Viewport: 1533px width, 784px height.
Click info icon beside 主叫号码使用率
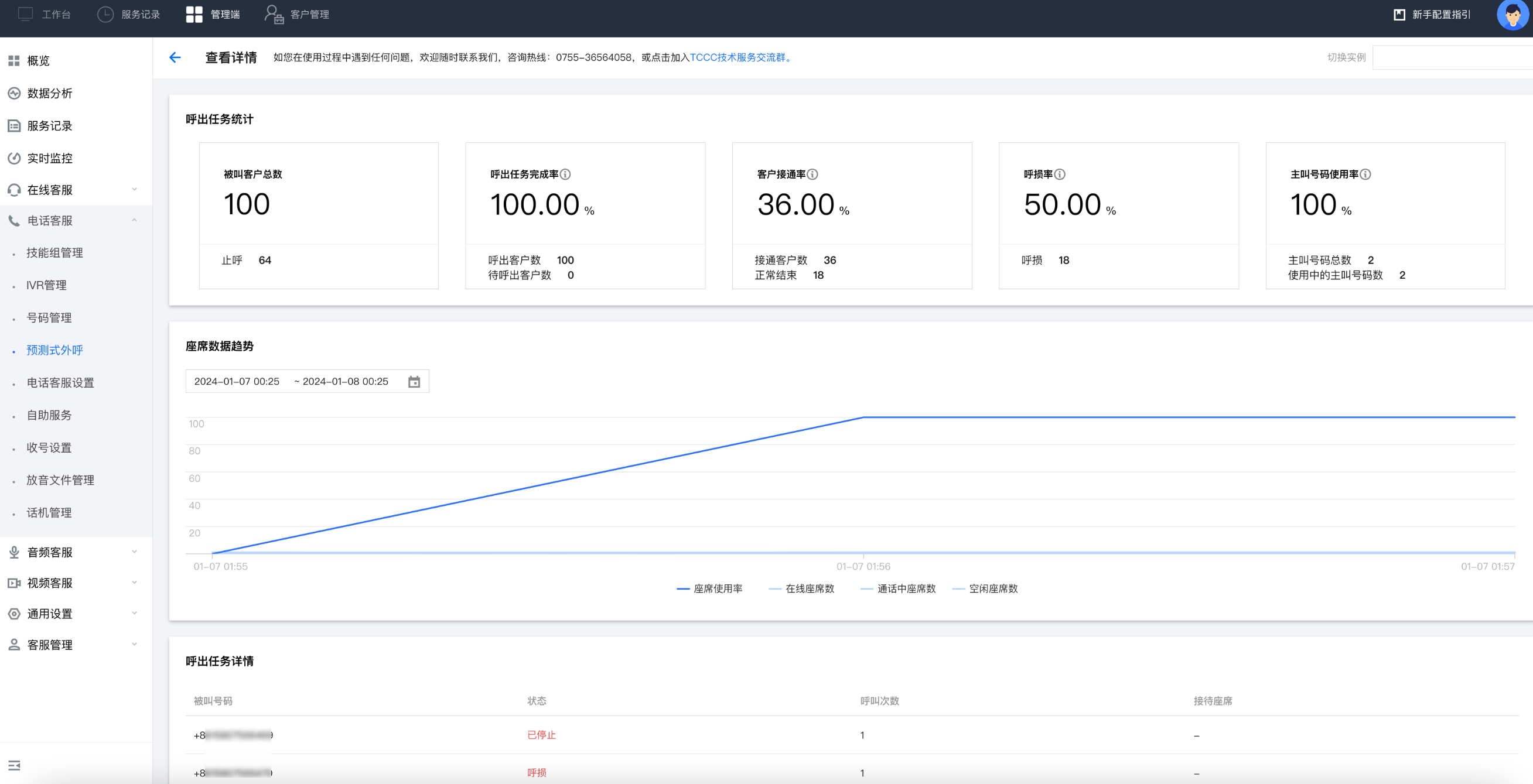point(1366,174)
